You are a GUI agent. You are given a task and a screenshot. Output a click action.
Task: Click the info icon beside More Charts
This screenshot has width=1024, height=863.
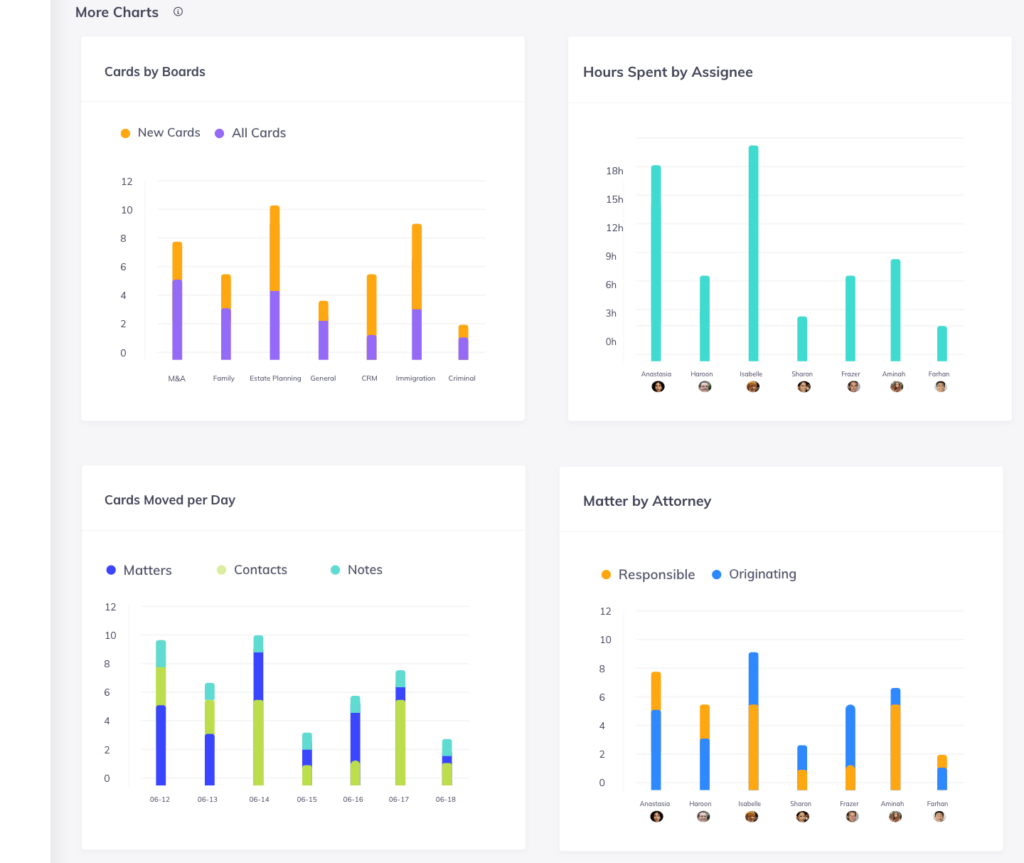tap(178, 12)
